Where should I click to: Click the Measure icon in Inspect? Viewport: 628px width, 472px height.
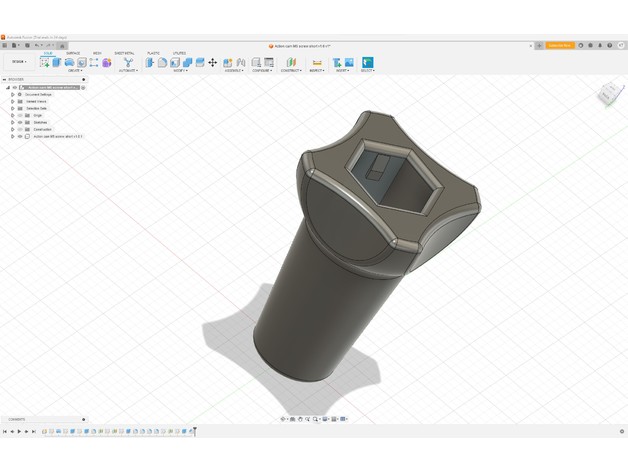point(317,62)
